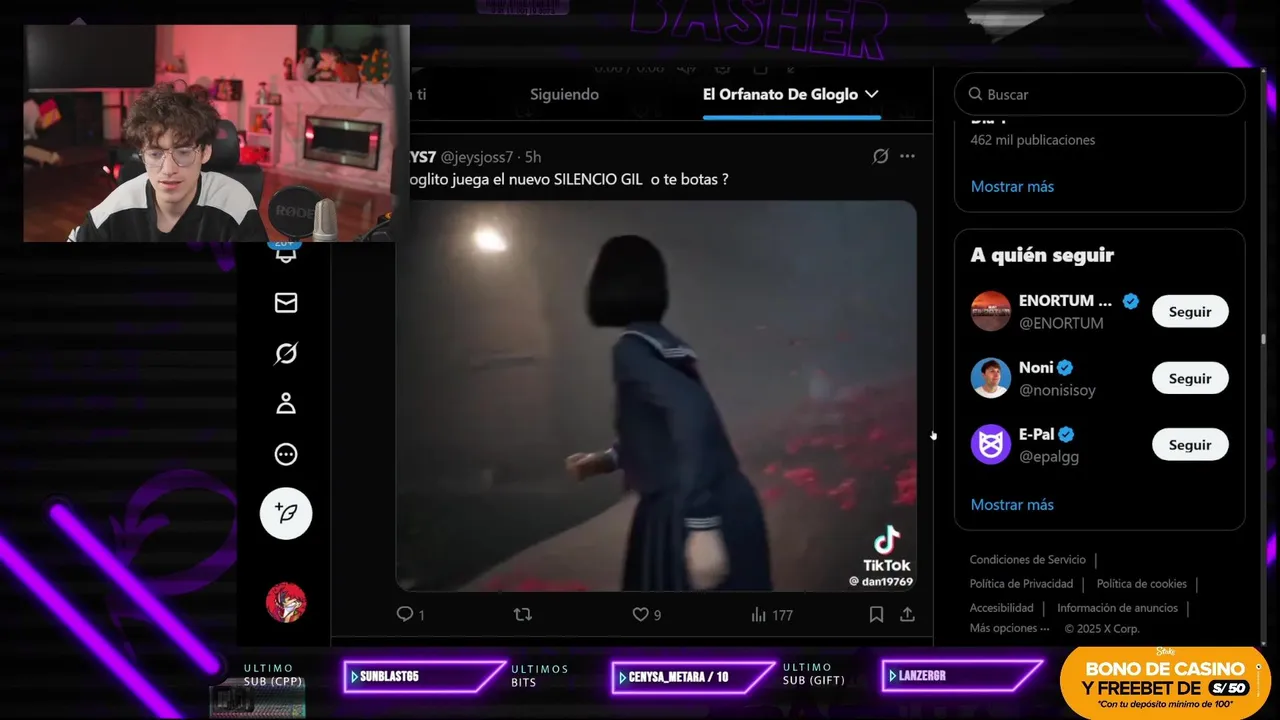Like the post with 9 likes
The image size is (1280, 720).
pos(647,615)
